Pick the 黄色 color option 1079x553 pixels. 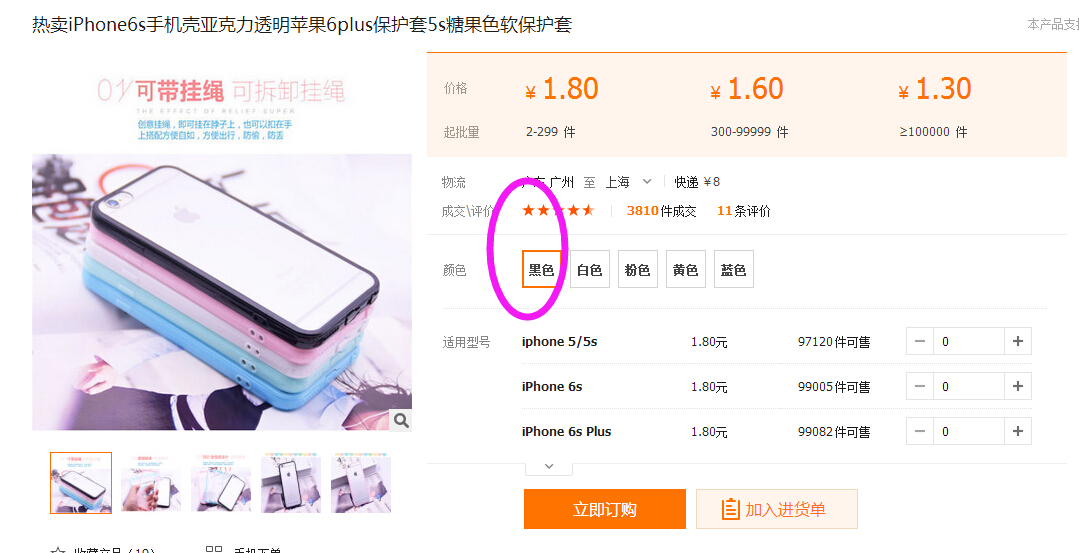tap(685, 270)
